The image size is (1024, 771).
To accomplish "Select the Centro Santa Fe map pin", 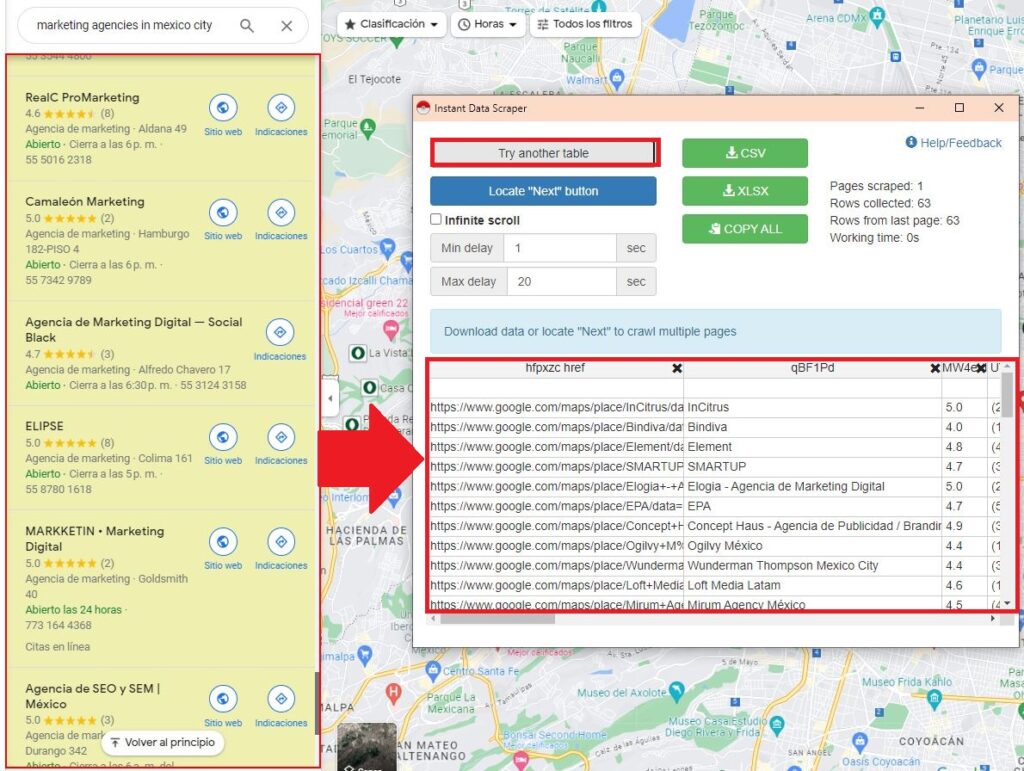I will coord(432,670).
